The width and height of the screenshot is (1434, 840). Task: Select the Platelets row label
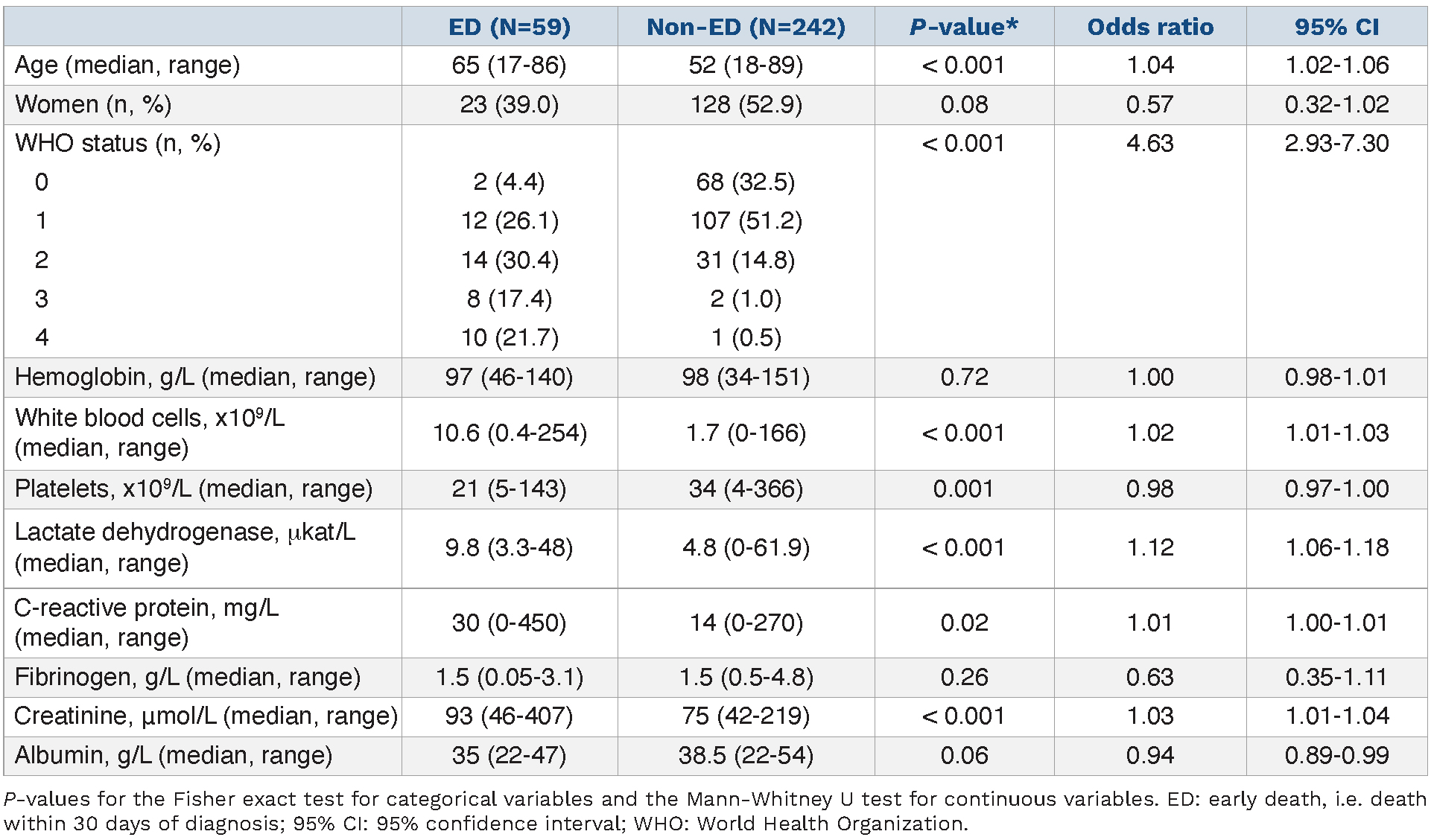pos(194,489)
